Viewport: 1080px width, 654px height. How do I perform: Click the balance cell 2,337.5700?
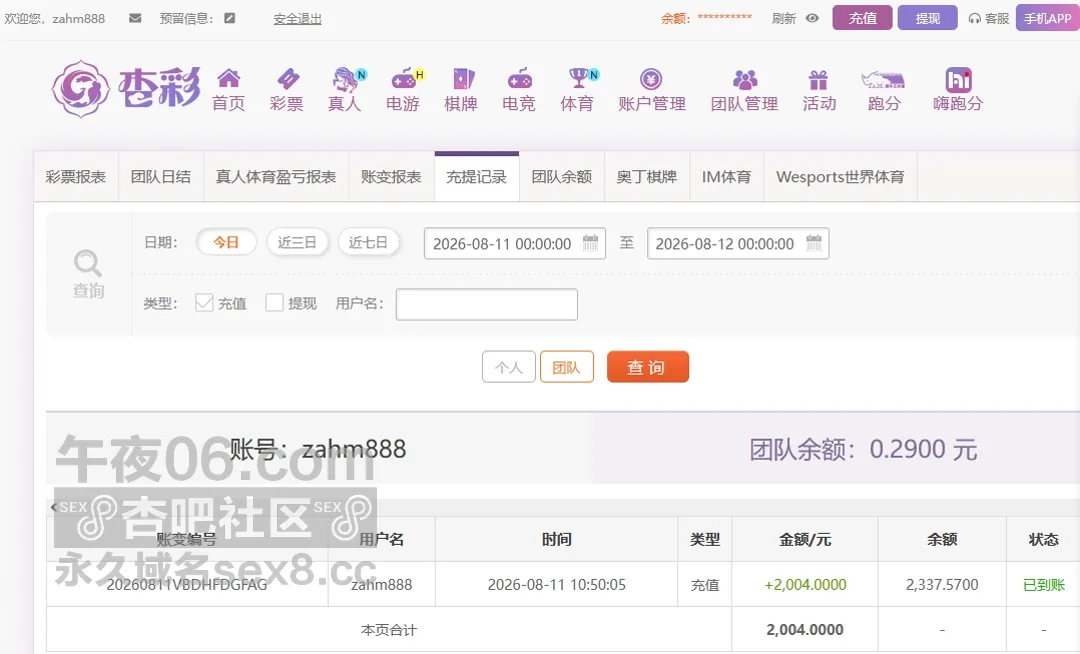942,584
